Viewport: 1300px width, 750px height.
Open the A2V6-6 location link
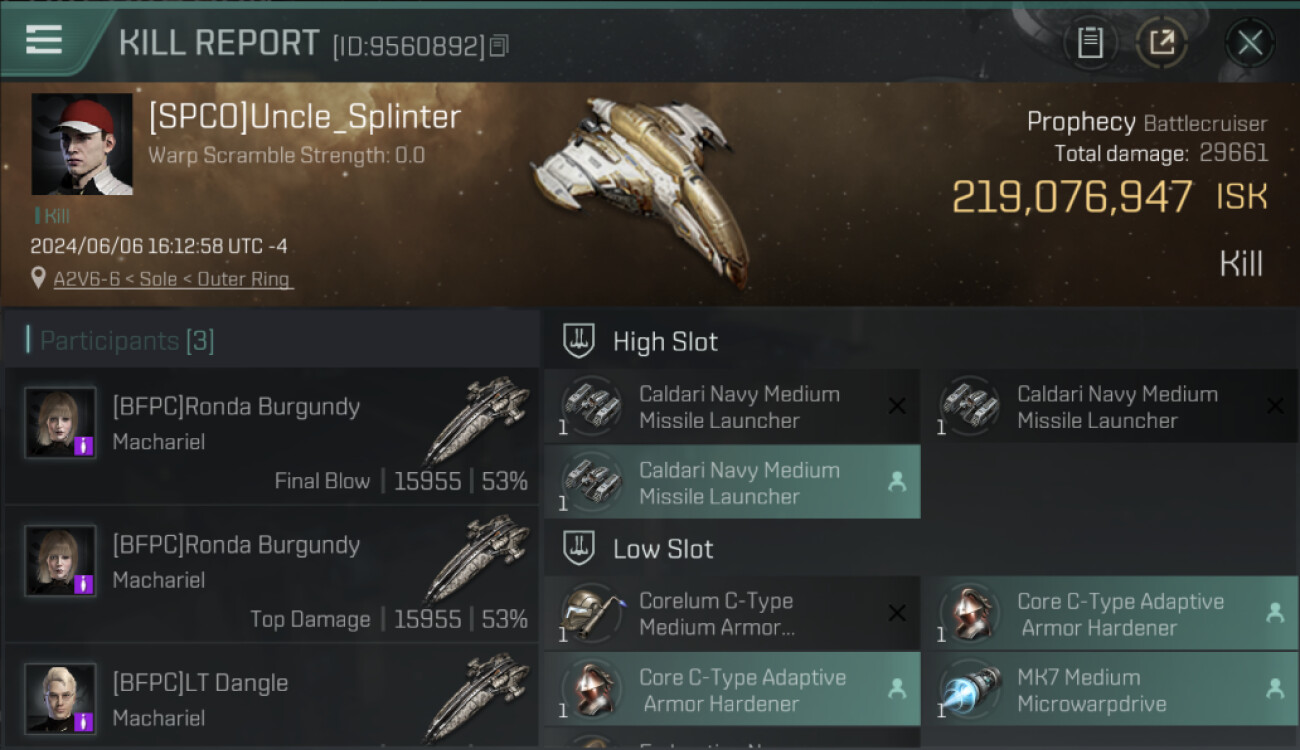[x=174, y=279]
